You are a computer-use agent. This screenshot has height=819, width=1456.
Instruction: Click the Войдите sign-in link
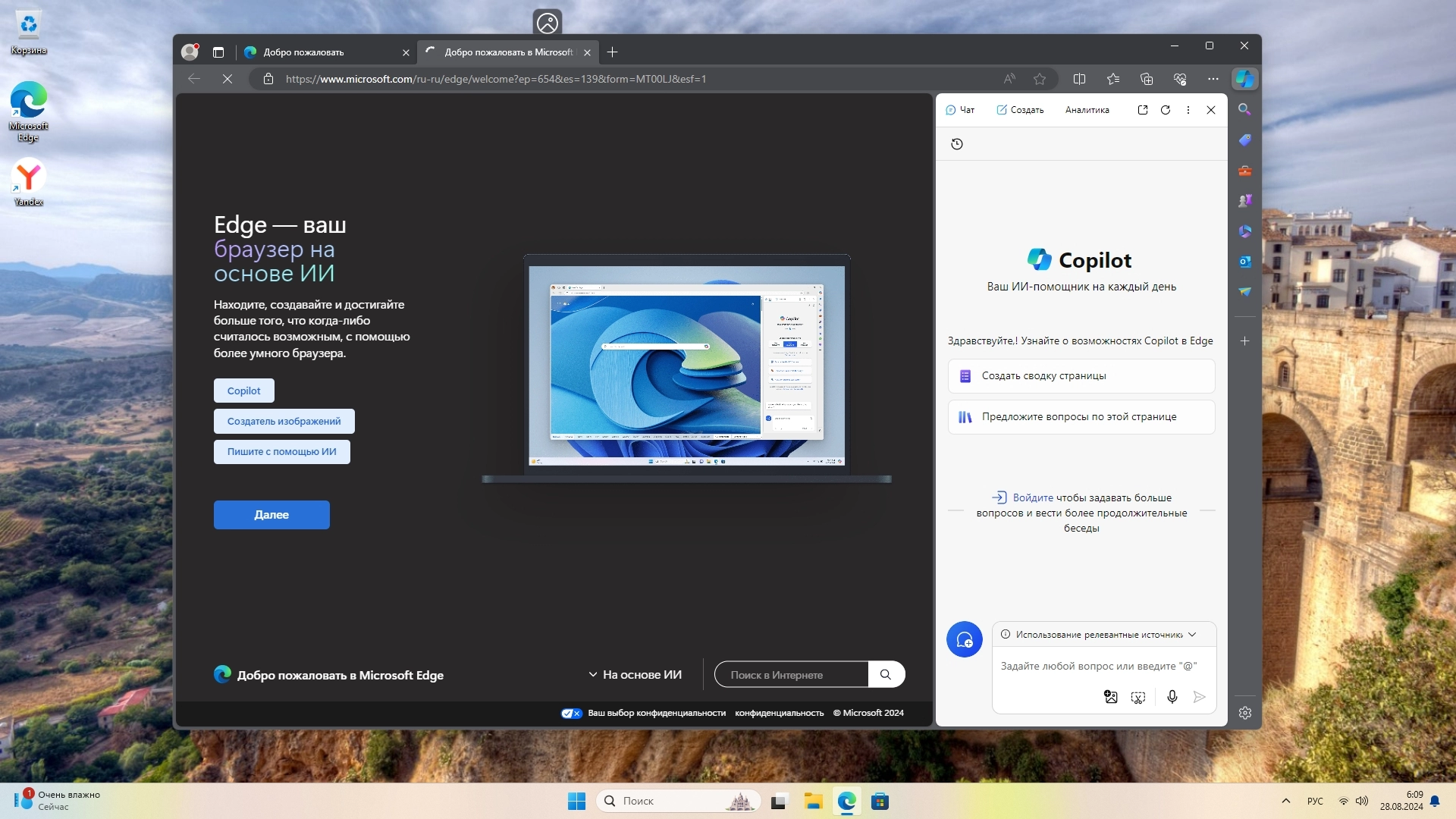point(1032,497)
